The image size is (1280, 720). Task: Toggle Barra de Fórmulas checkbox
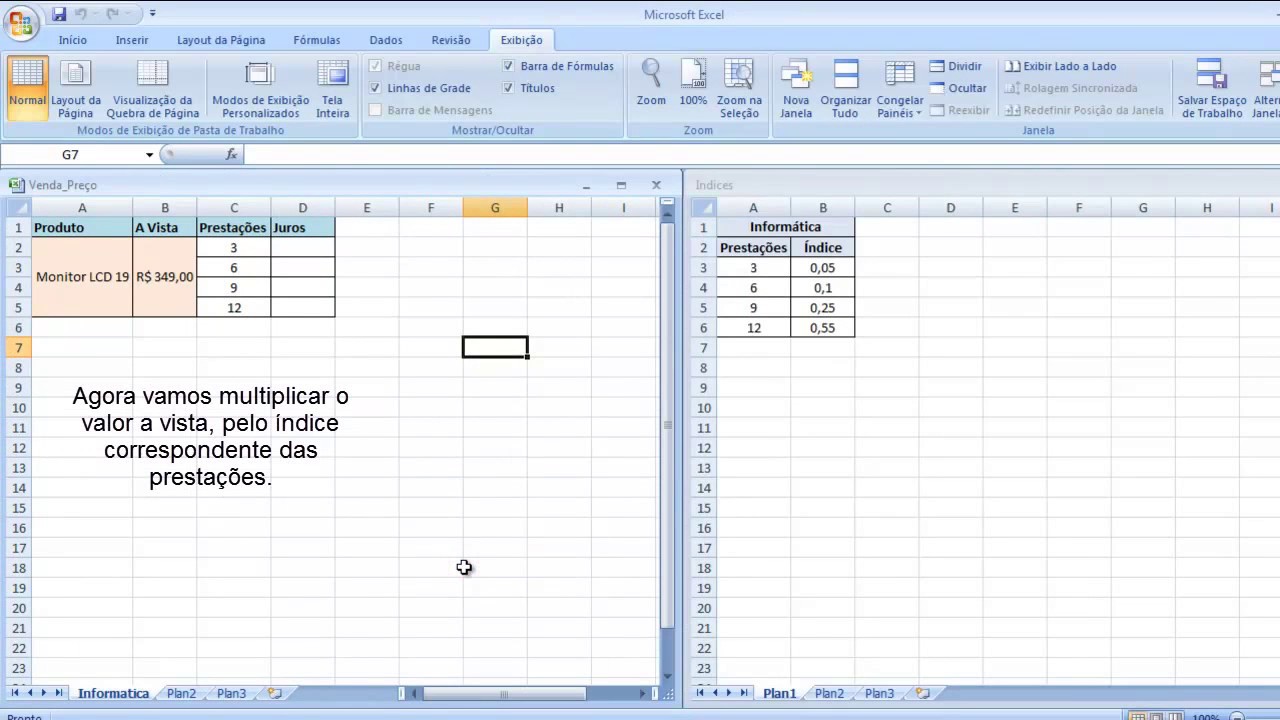coord(508,66)
